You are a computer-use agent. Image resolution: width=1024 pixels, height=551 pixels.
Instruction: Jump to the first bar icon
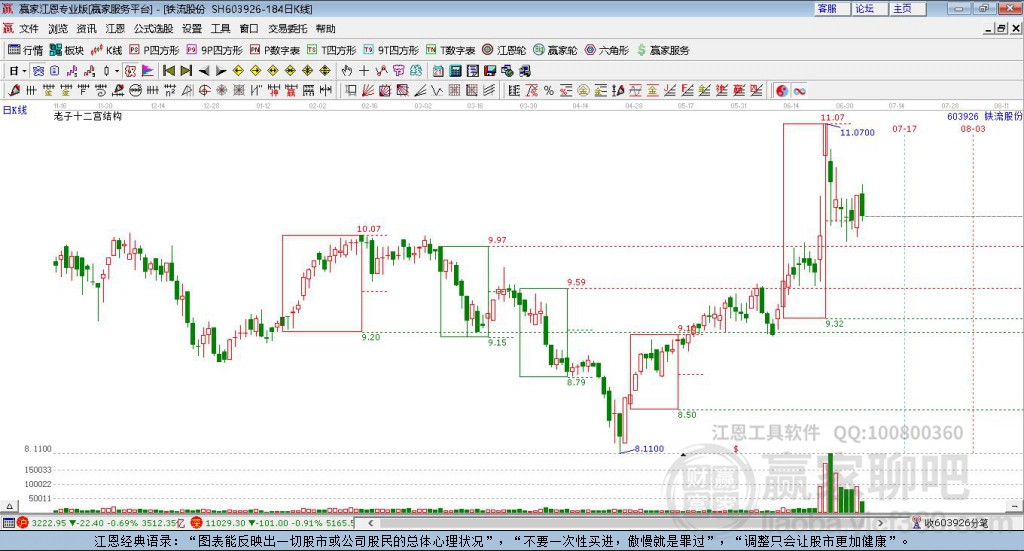point(168,71)
